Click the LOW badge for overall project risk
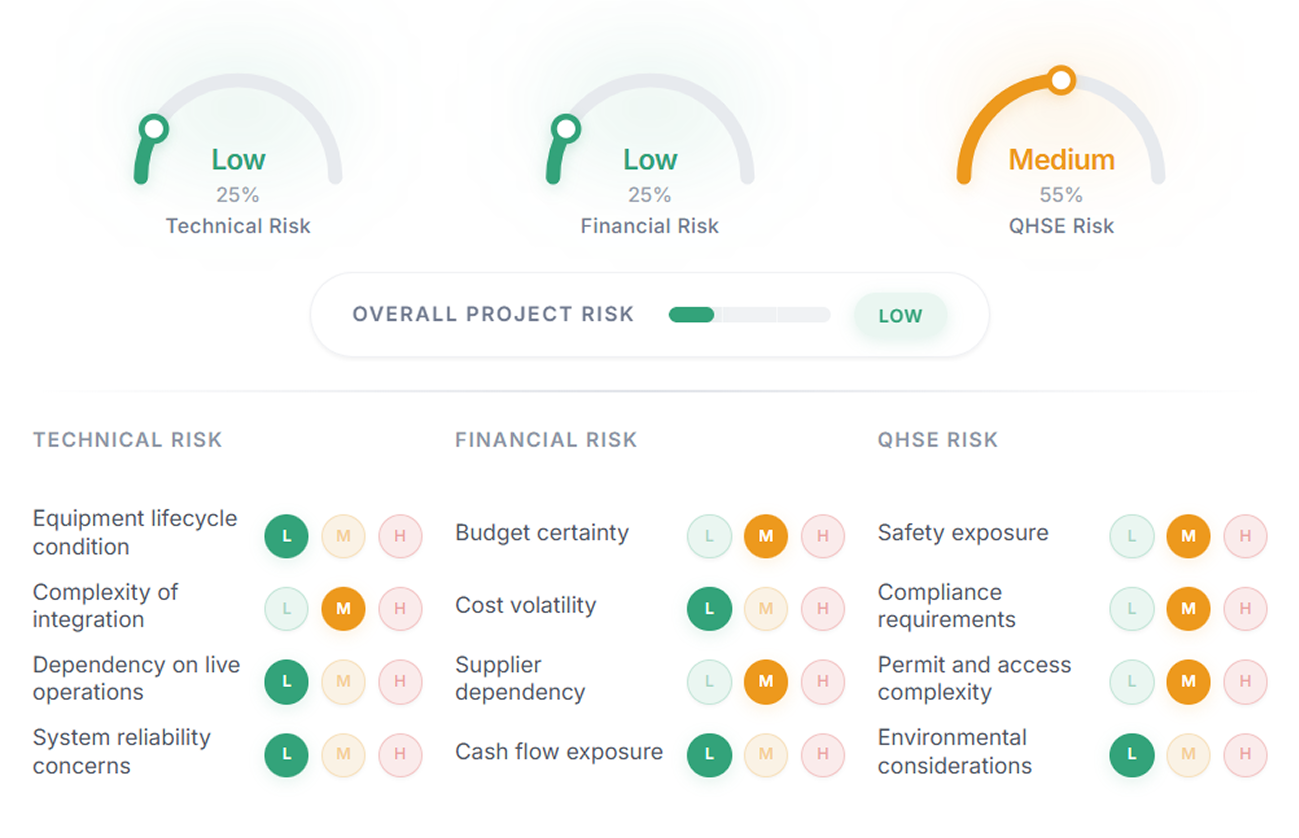The image size is (1299, 838). click(x=899, y=315)
